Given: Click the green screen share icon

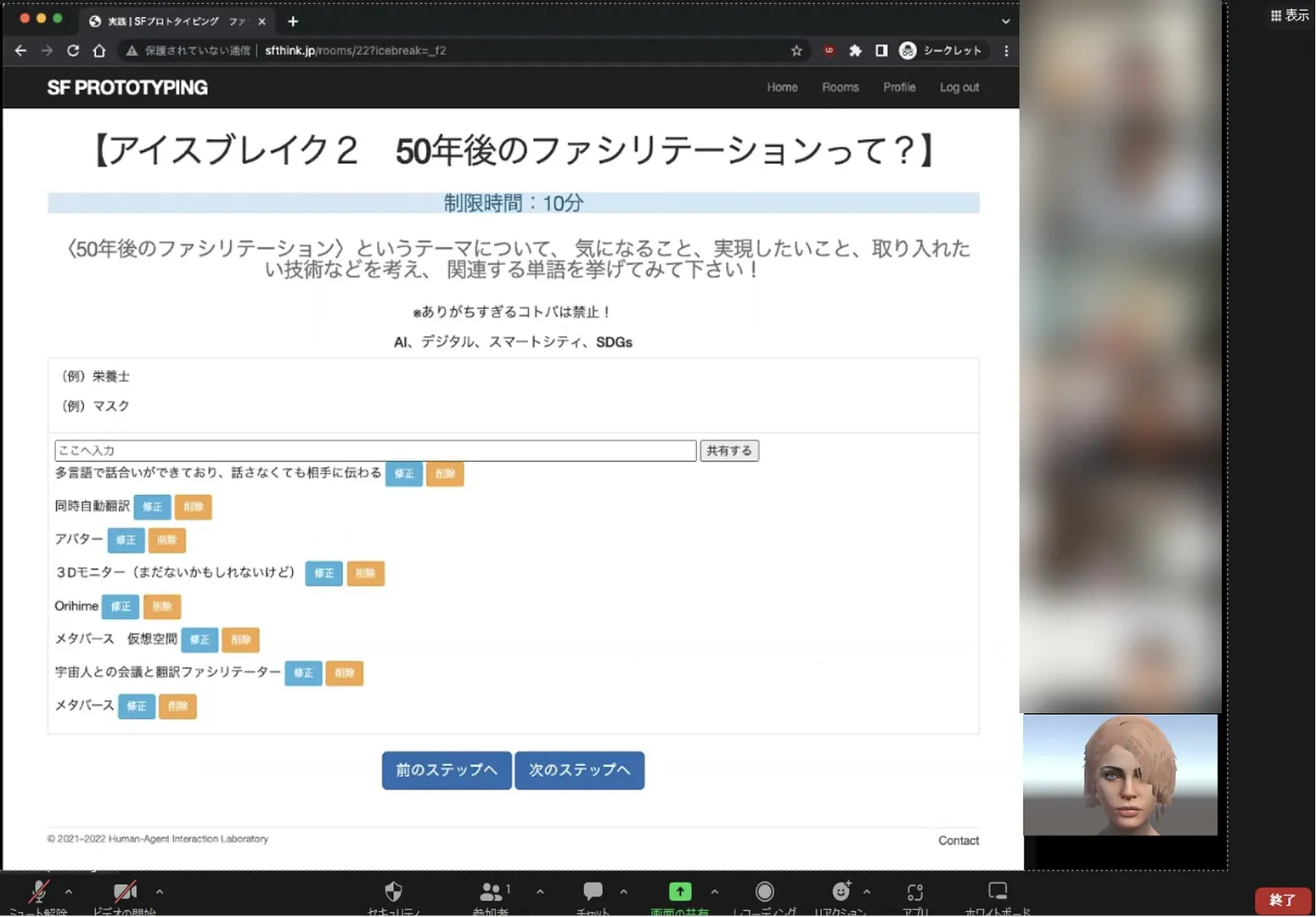Looking at the screenshot, I should [680, 892].
